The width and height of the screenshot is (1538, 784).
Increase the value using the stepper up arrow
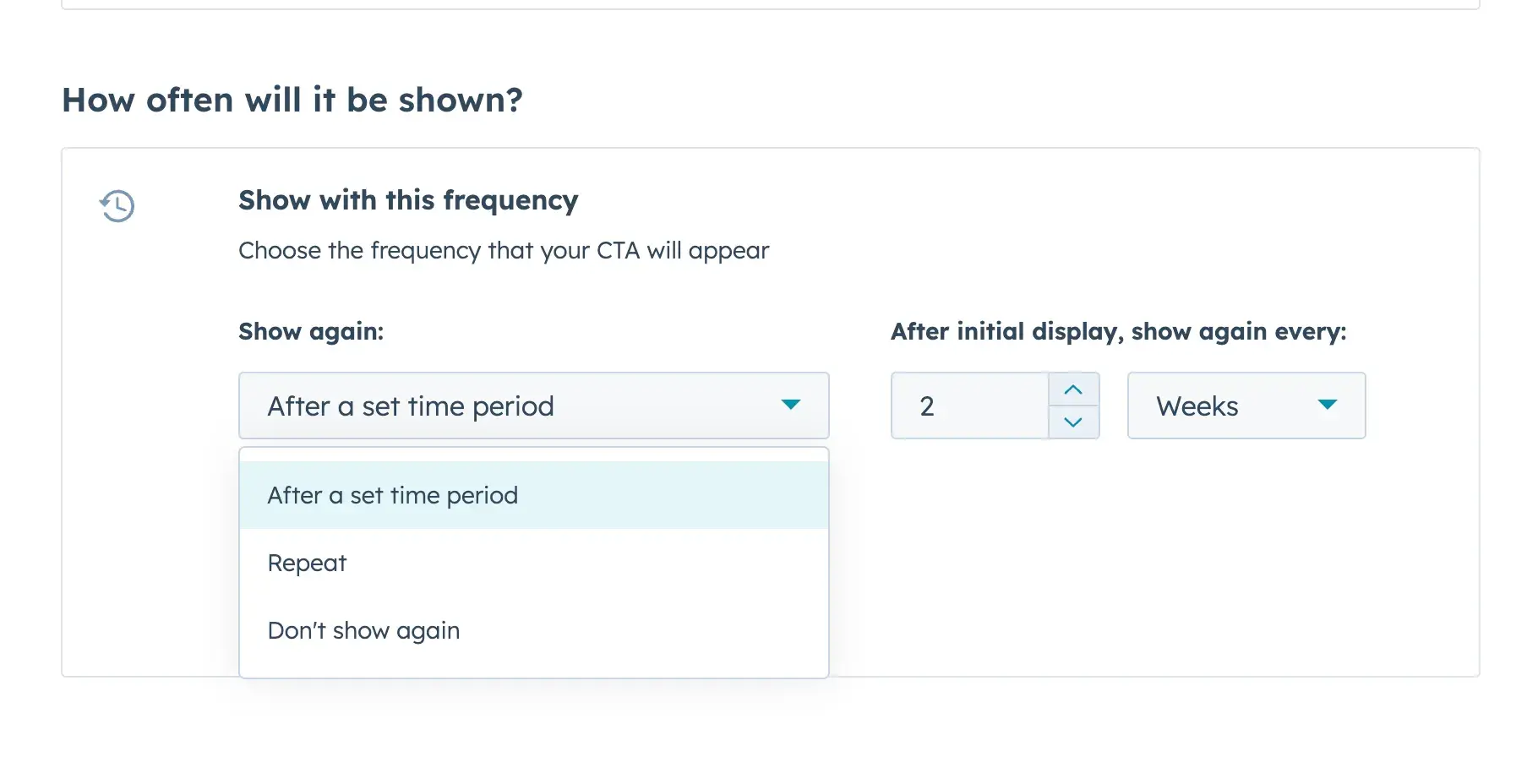pos(1073,389)
